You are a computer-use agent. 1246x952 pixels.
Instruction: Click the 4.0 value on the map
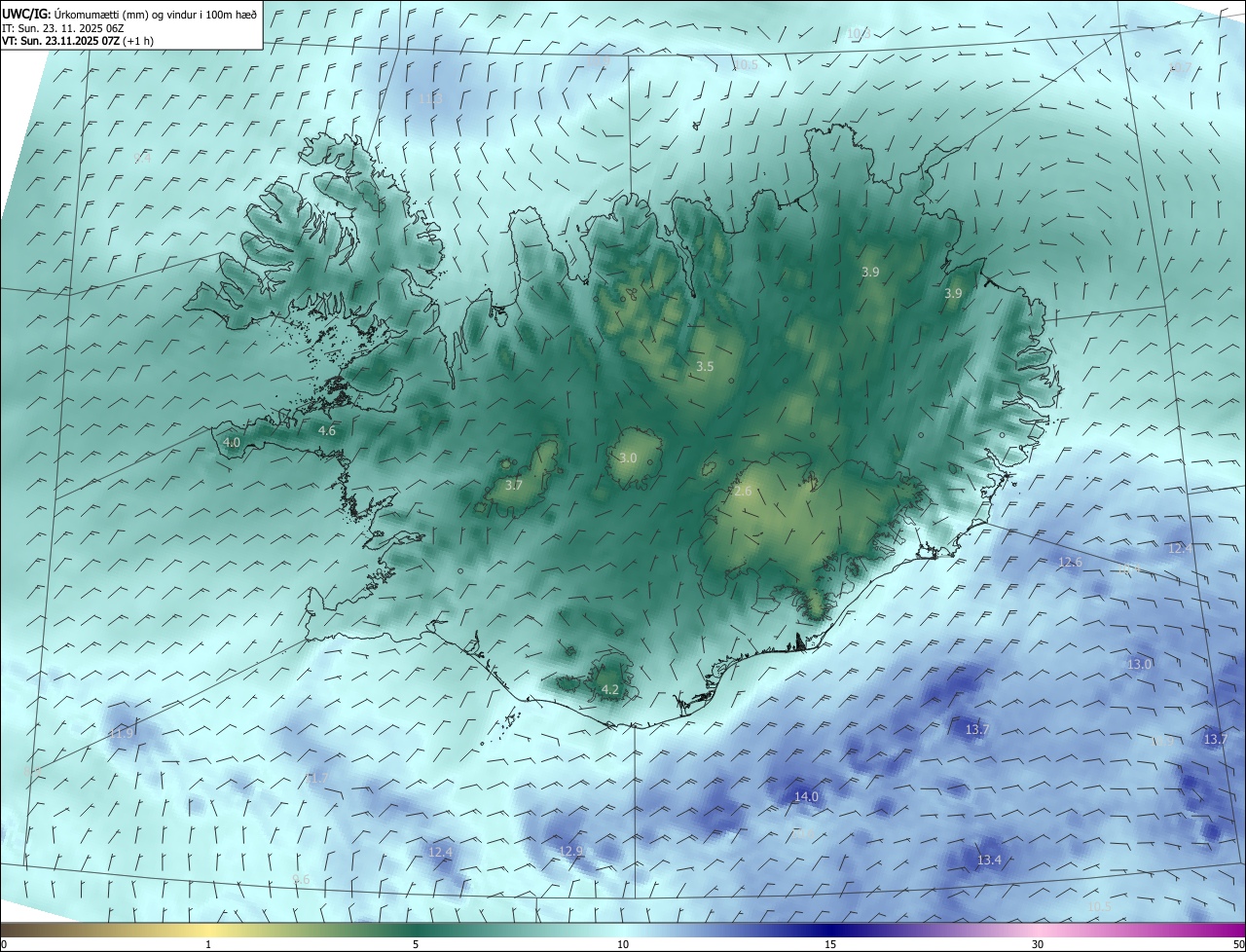tap(232, 442)
